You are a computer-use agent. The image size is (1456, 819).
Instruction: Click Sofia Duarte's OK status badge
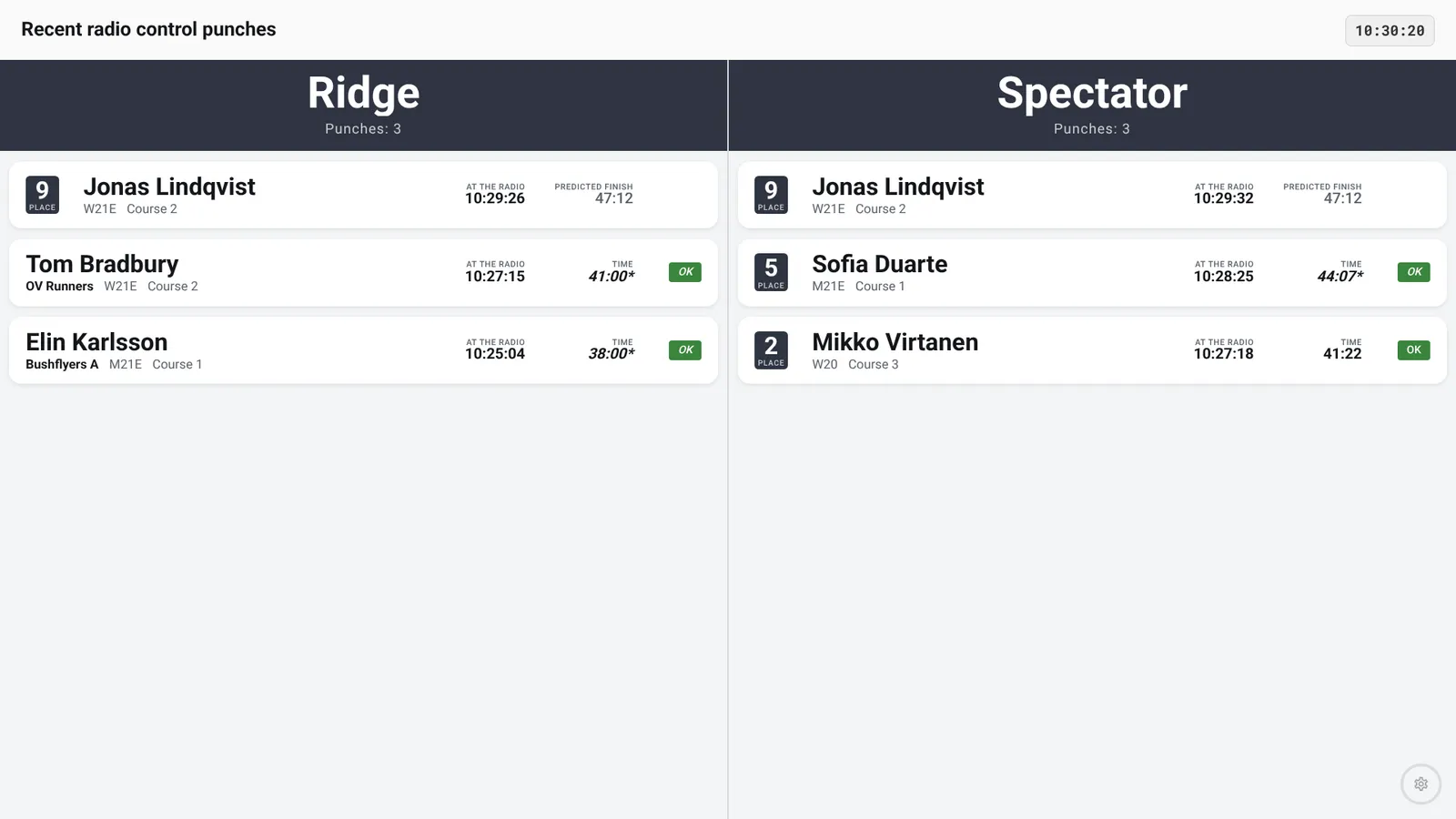point(1414,272)
